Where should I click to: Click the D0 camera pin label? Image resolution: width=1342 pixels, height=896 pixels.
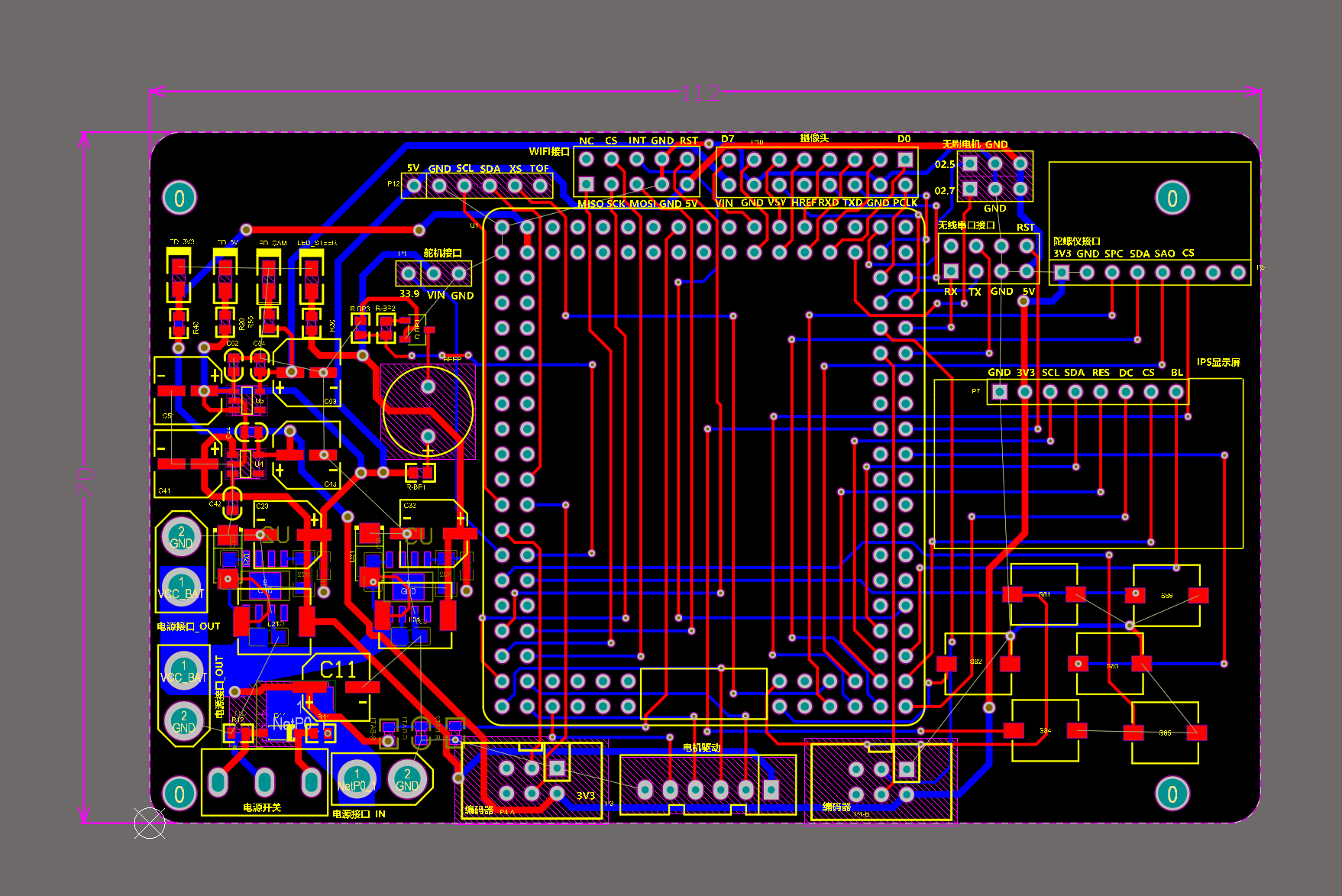(x=904, y=139)
